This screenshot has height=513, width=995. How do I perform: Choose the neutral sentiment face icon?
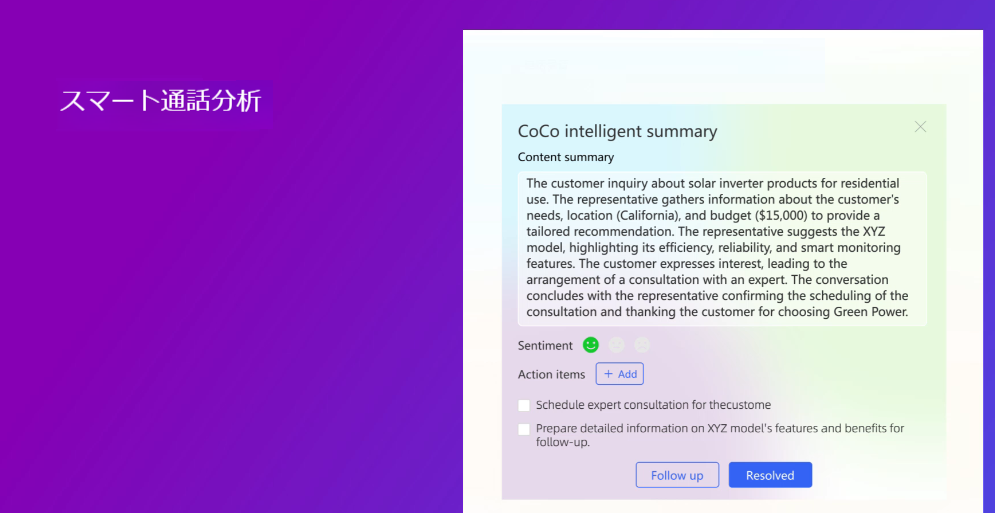[617, 345]
